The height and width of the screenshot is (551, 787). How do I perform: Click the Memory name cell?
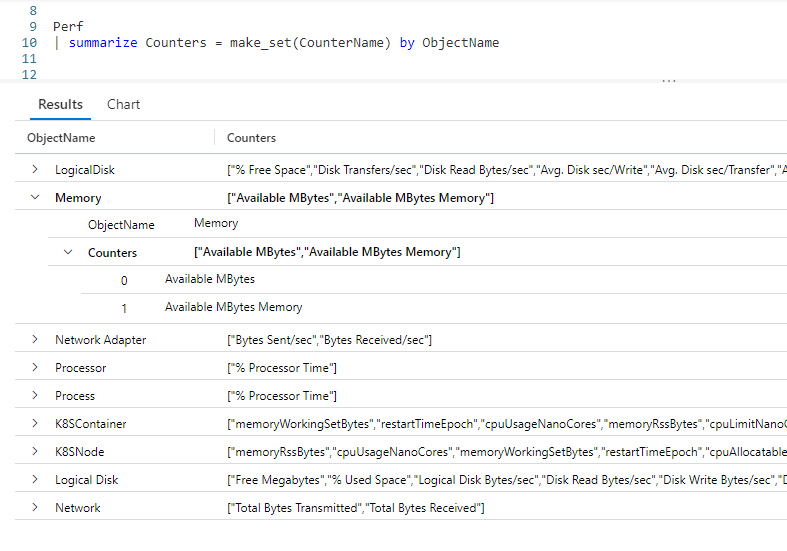coord(78,198)
